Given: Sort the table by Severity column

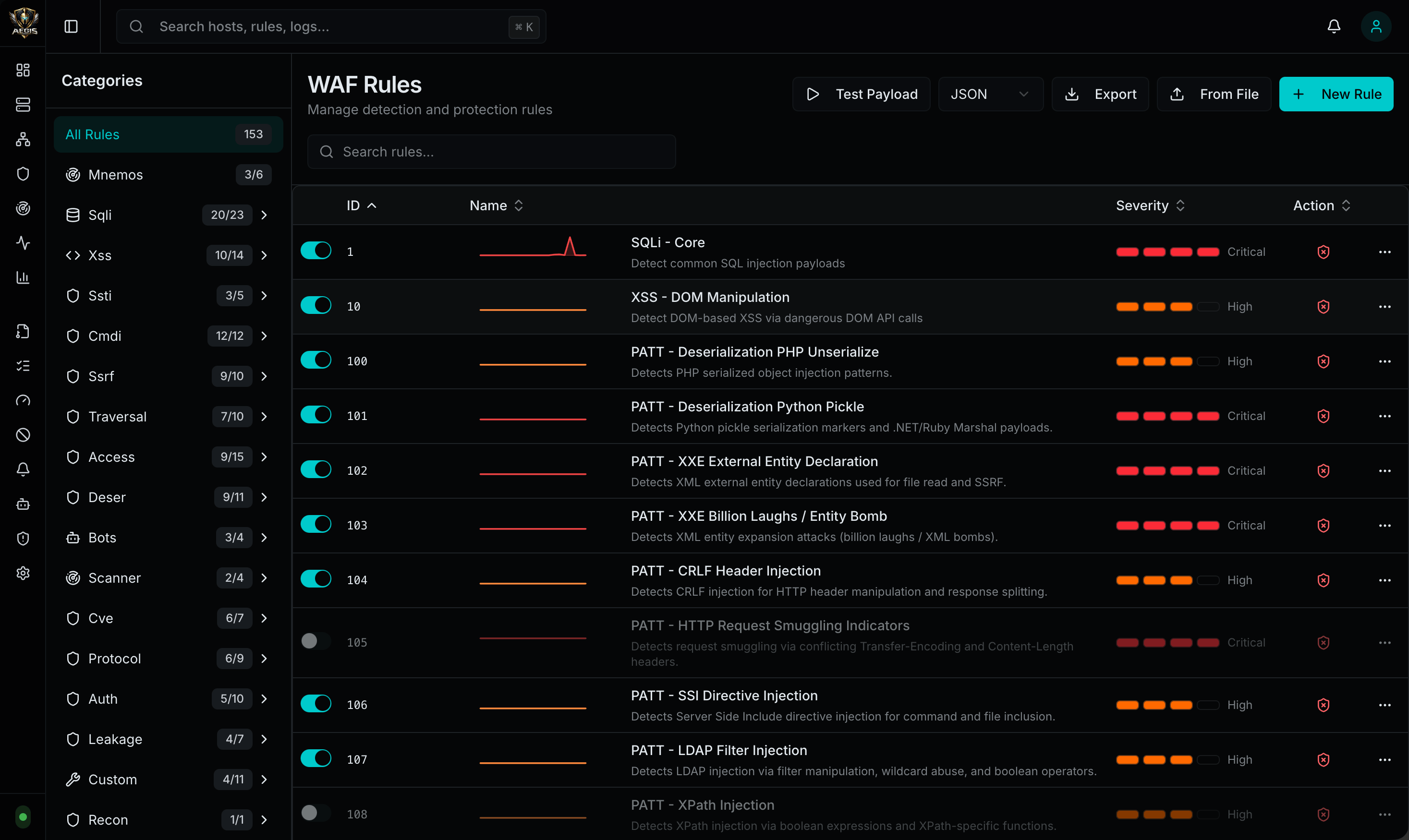Looking at the screenshot, I should 1150,205.
